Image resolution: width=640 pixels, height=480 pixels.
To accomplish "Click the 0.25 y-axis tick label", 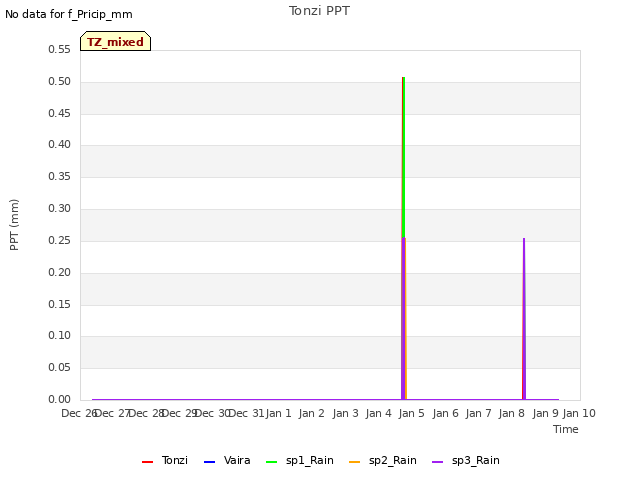I will [60, 240].
